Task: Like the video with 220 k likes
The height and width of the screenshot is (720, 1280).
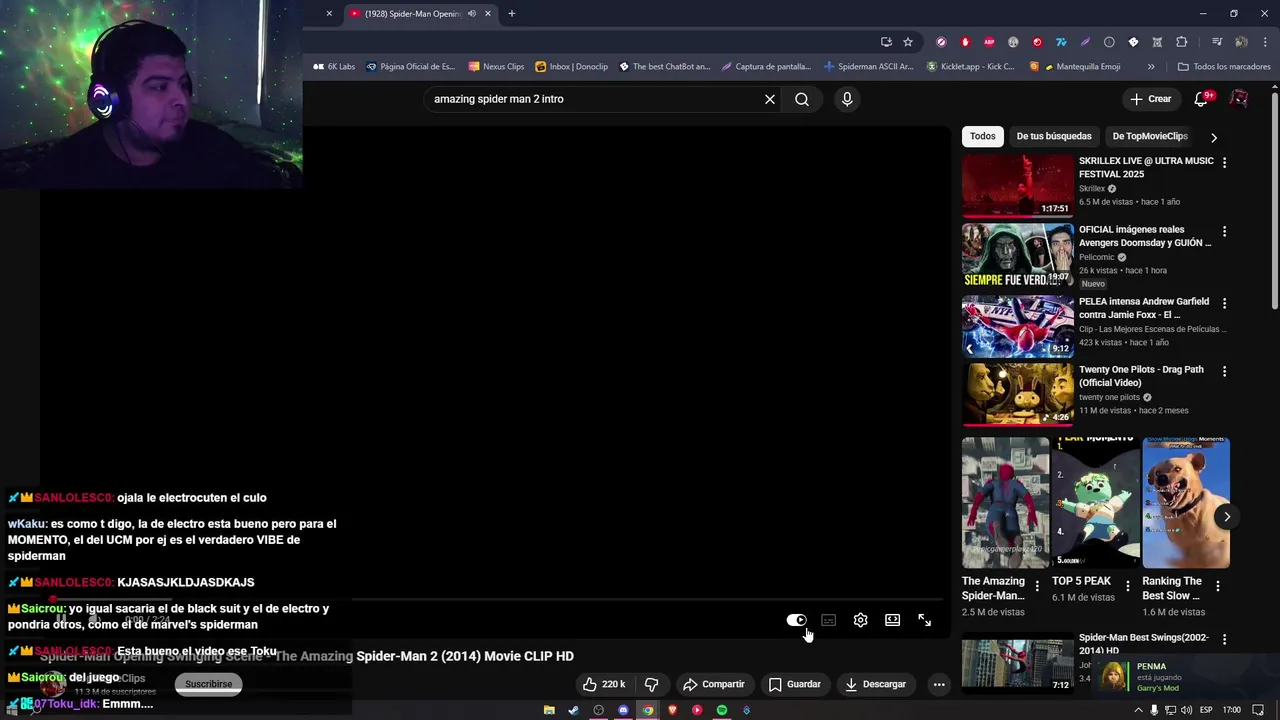Action: [x=604, y=684]
